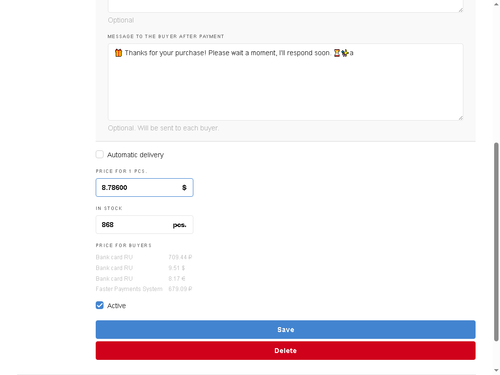Image resolution: width=500 pixels, height=375 pixels.
Task: Grab the message textarea resize handle
Action: point(460,118)
